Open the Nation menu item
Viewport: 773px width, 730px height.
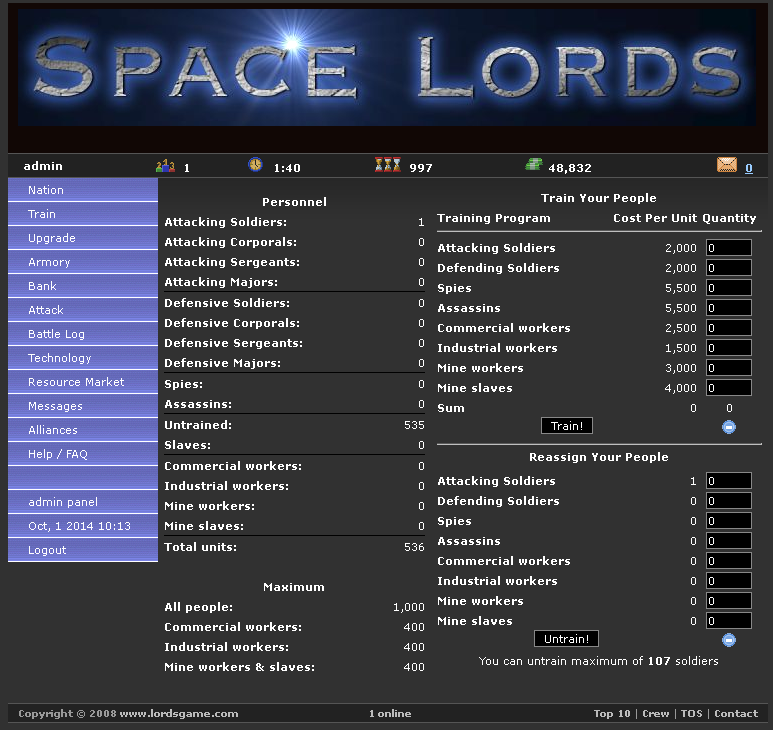83,190
